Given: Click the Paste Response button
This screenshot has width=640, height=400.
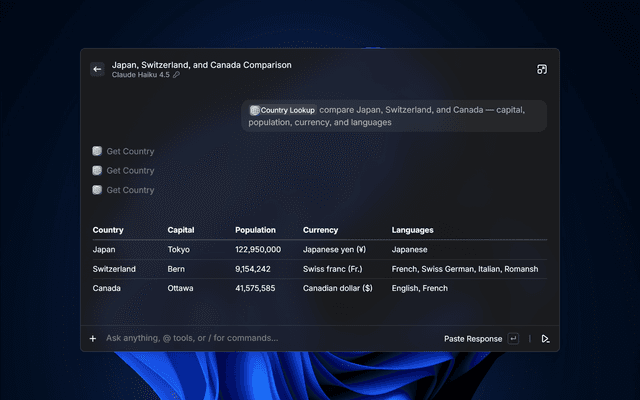Looking at the screenshot, I should (473, 339).
